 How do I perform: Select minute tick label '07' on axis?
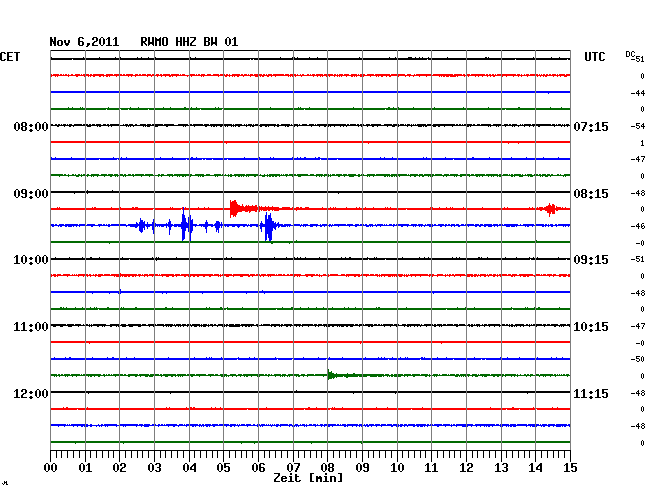pos(293,468)
